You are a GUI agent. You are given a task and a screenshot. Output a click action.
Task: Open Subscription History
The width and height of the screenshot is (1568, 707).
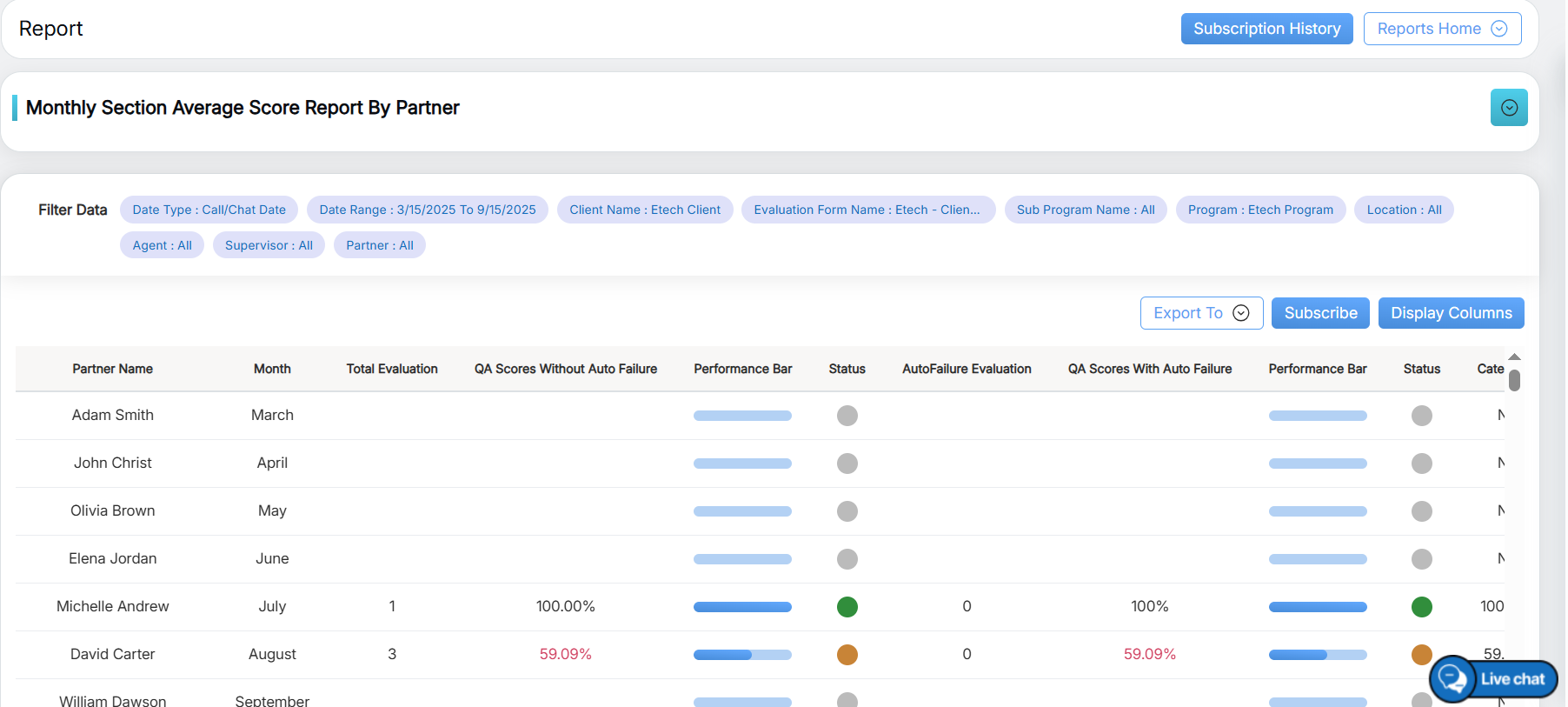point(1266,29)
